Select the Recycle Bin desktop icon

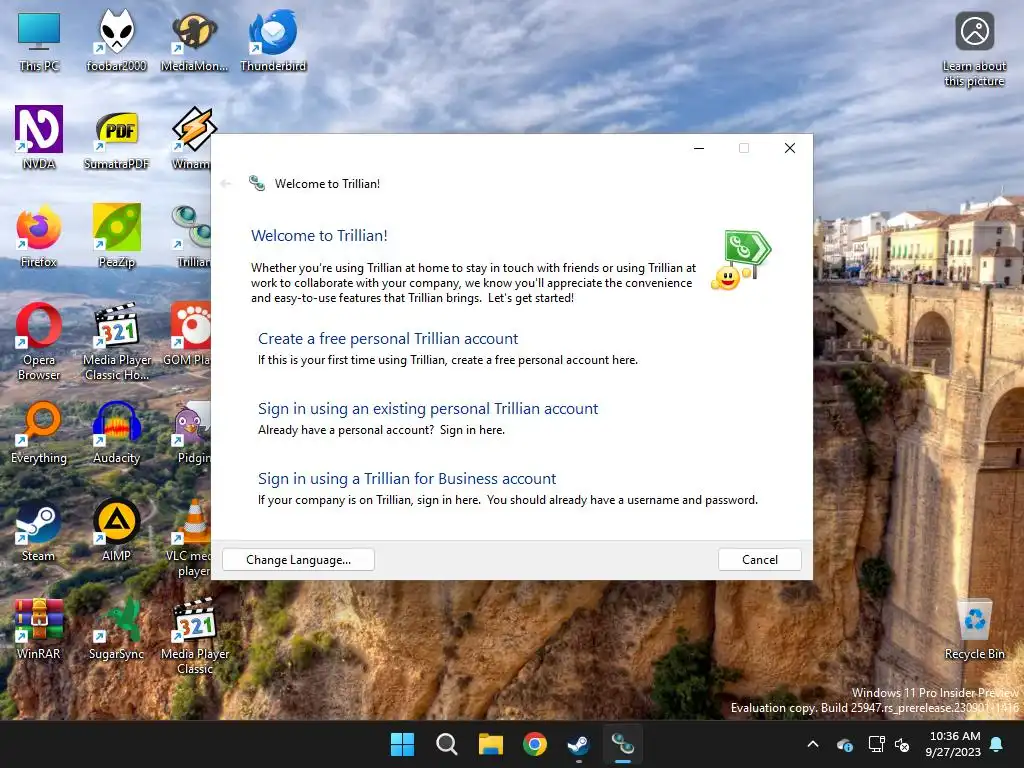pos(974,628)
